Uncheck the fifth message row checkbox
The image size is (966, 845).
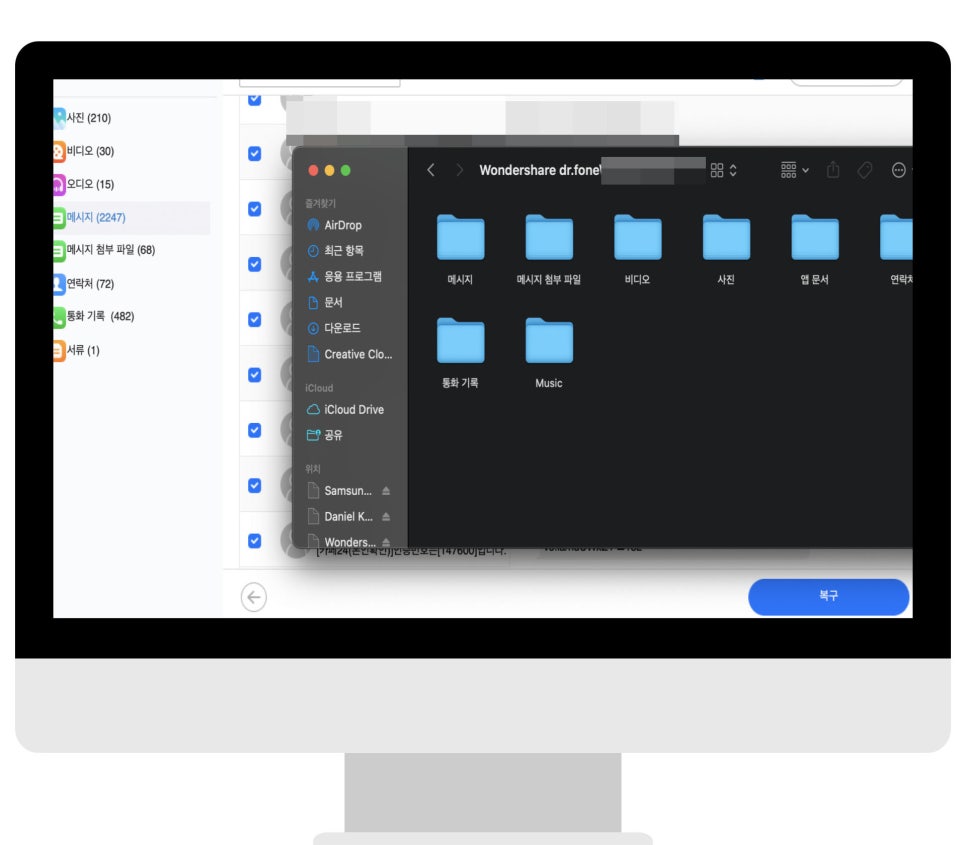click(x=254, y=320)
